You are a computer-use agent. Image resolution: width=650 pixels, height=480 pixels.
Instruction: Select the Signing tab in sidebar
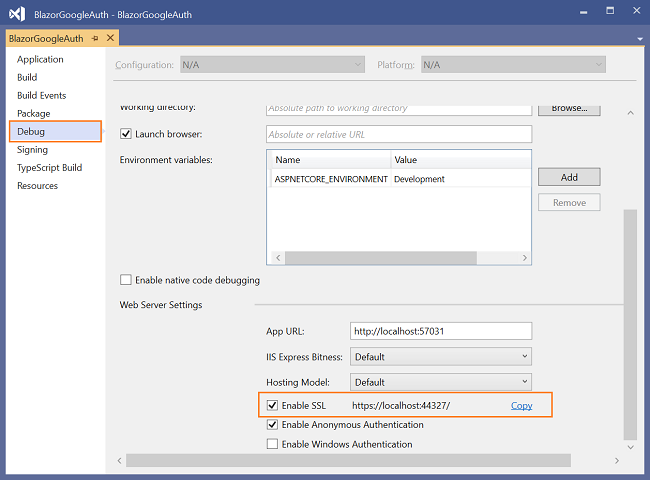(x=32, y=150)
